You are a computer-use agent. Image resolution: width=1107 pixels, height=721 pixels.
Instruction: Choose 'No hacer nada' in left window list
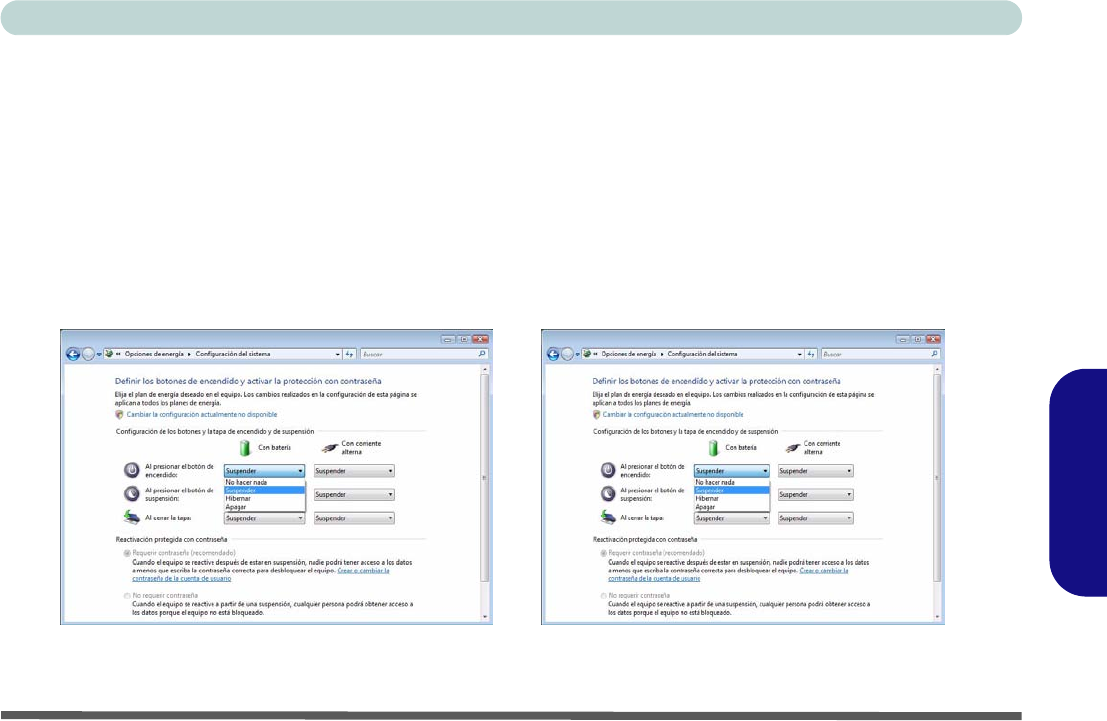(x=264, y=482)
